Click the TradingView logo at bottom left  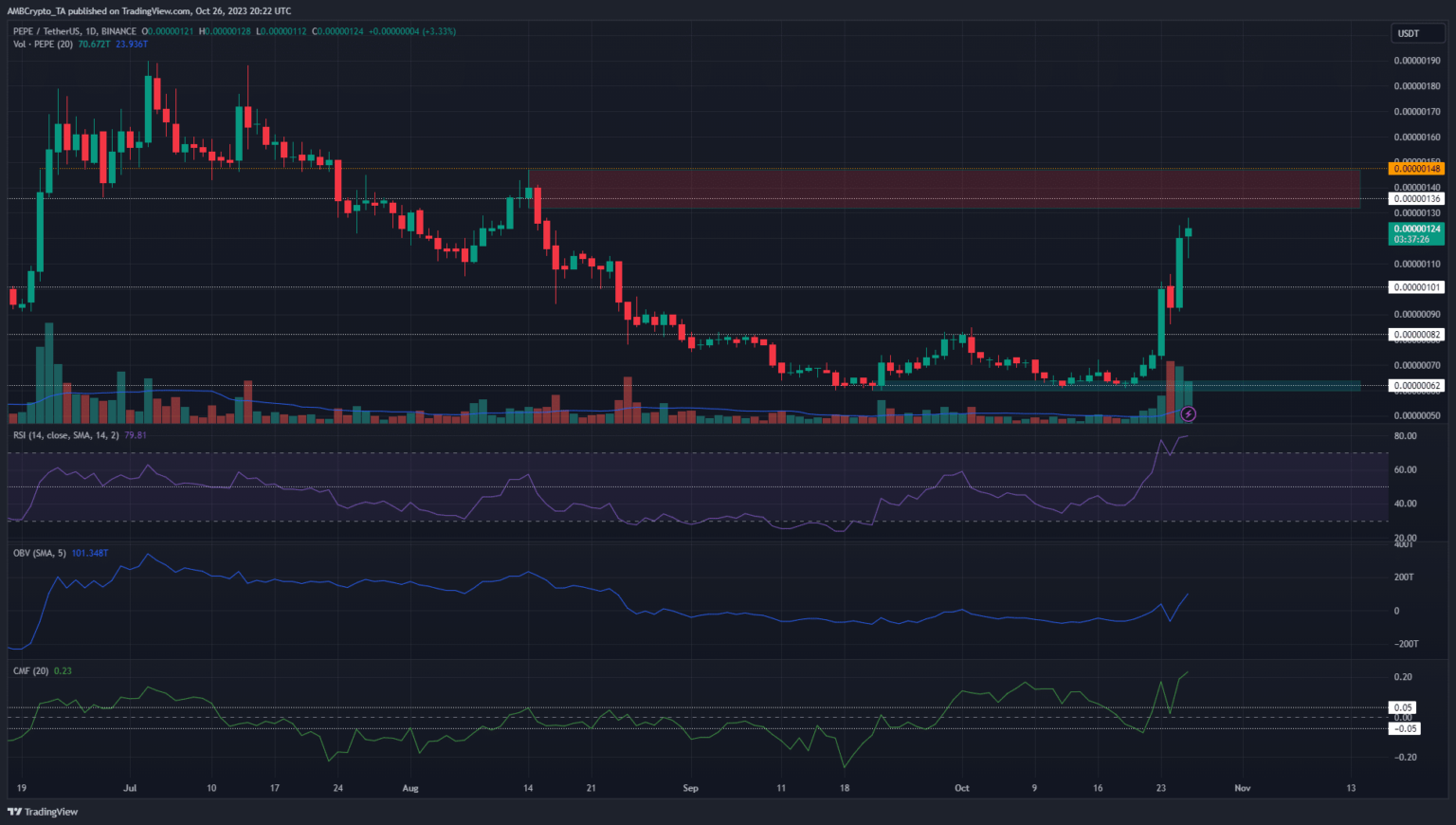pyautogui.click(x=44, y=812)
